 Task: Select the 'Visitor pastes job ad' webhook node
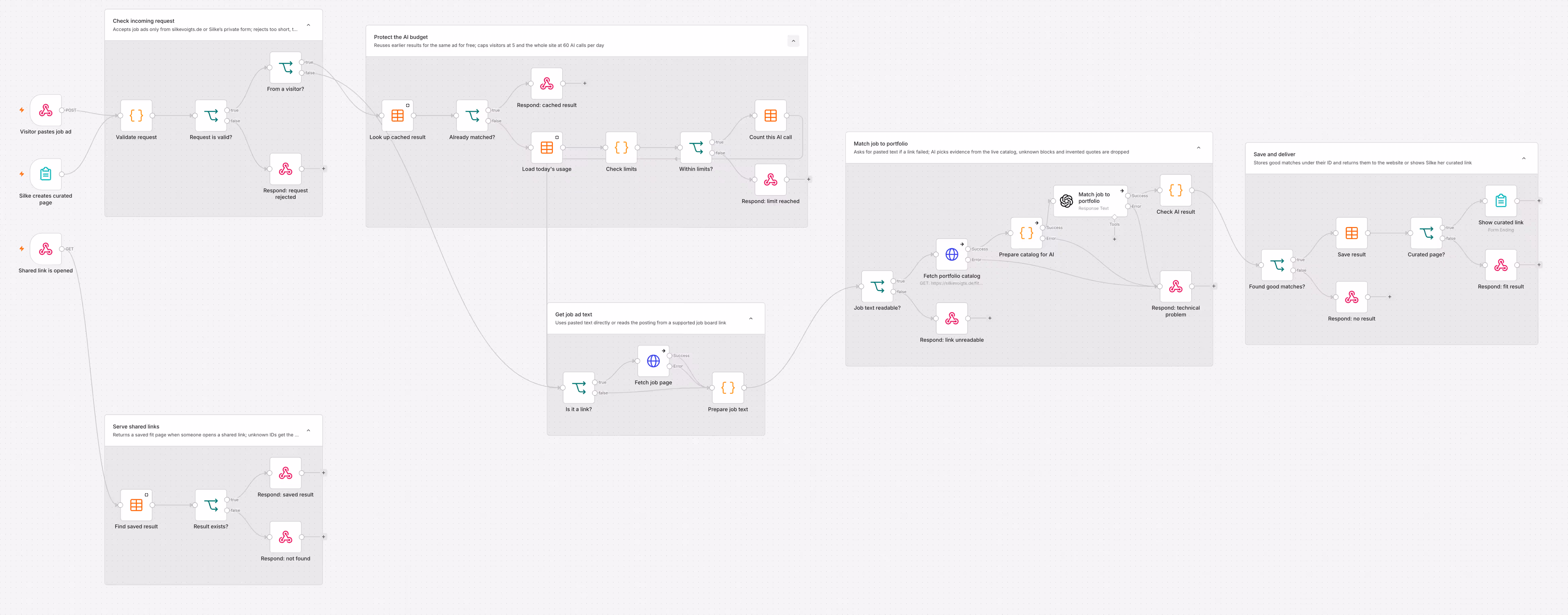click(x=46, y=110)
